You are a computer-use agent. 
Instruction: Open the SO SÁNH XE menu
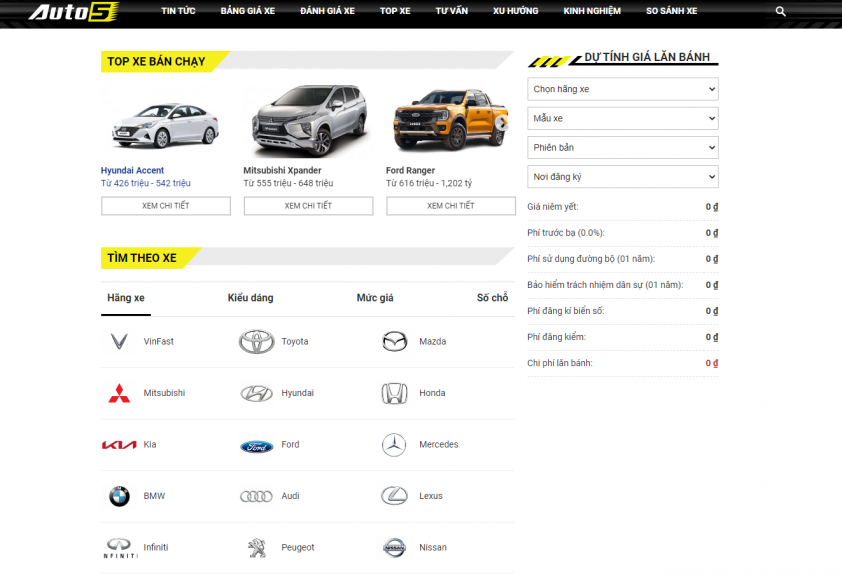tap(671, 11)
